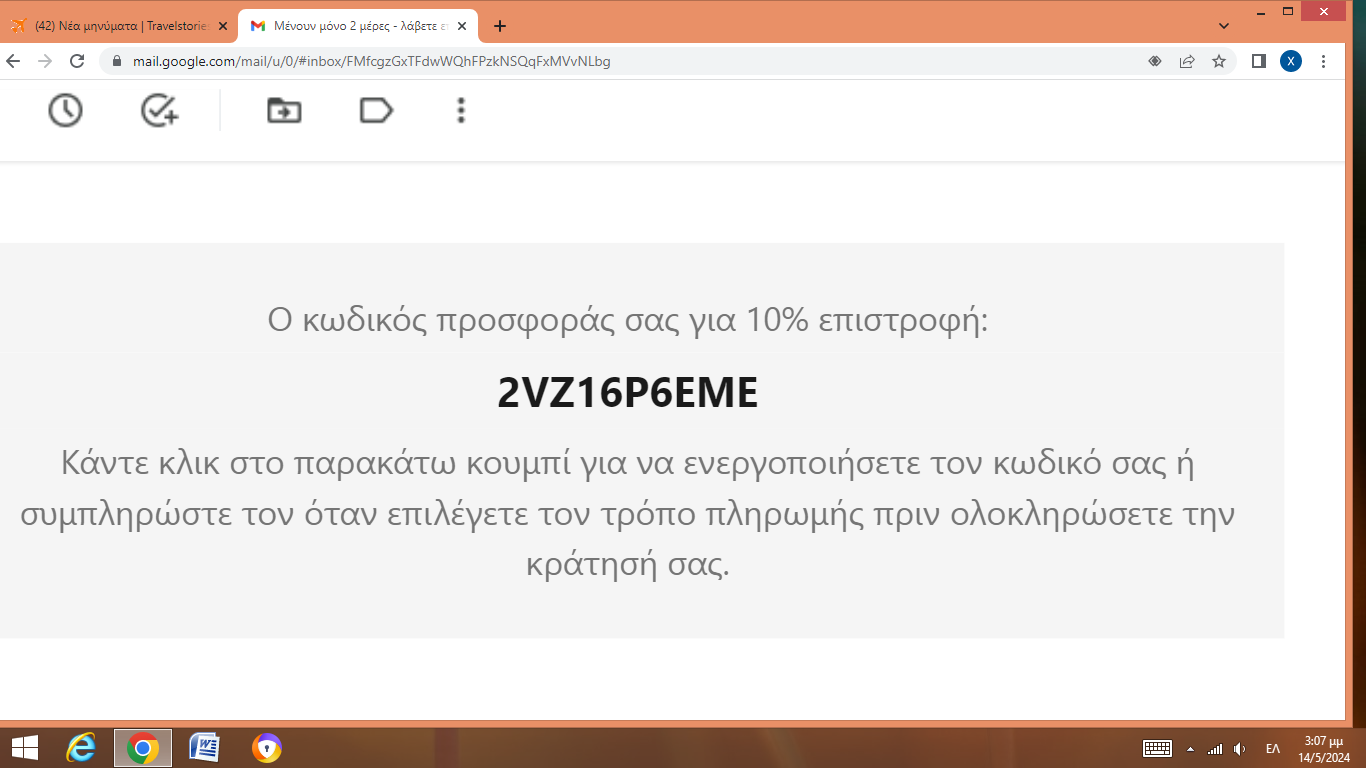1366x768 pixels.
Task: Open the Move to folder icon
Action: coord(284,110)
